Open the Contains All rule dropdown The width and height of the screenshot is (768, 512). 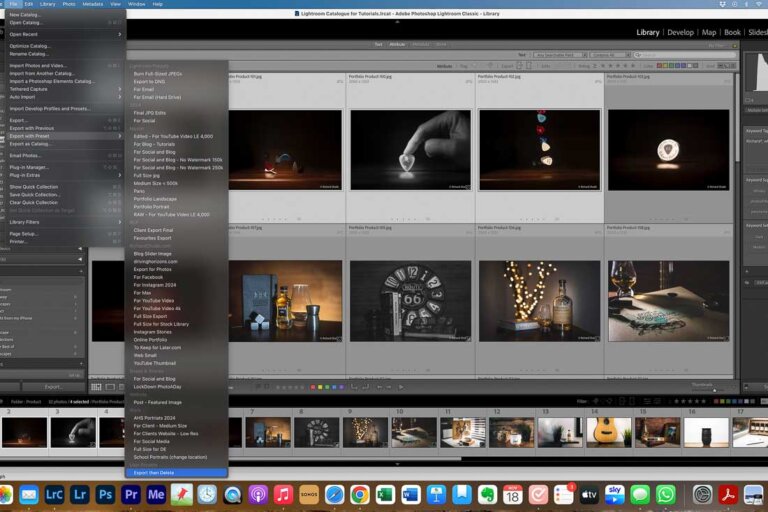pos(610,55)
